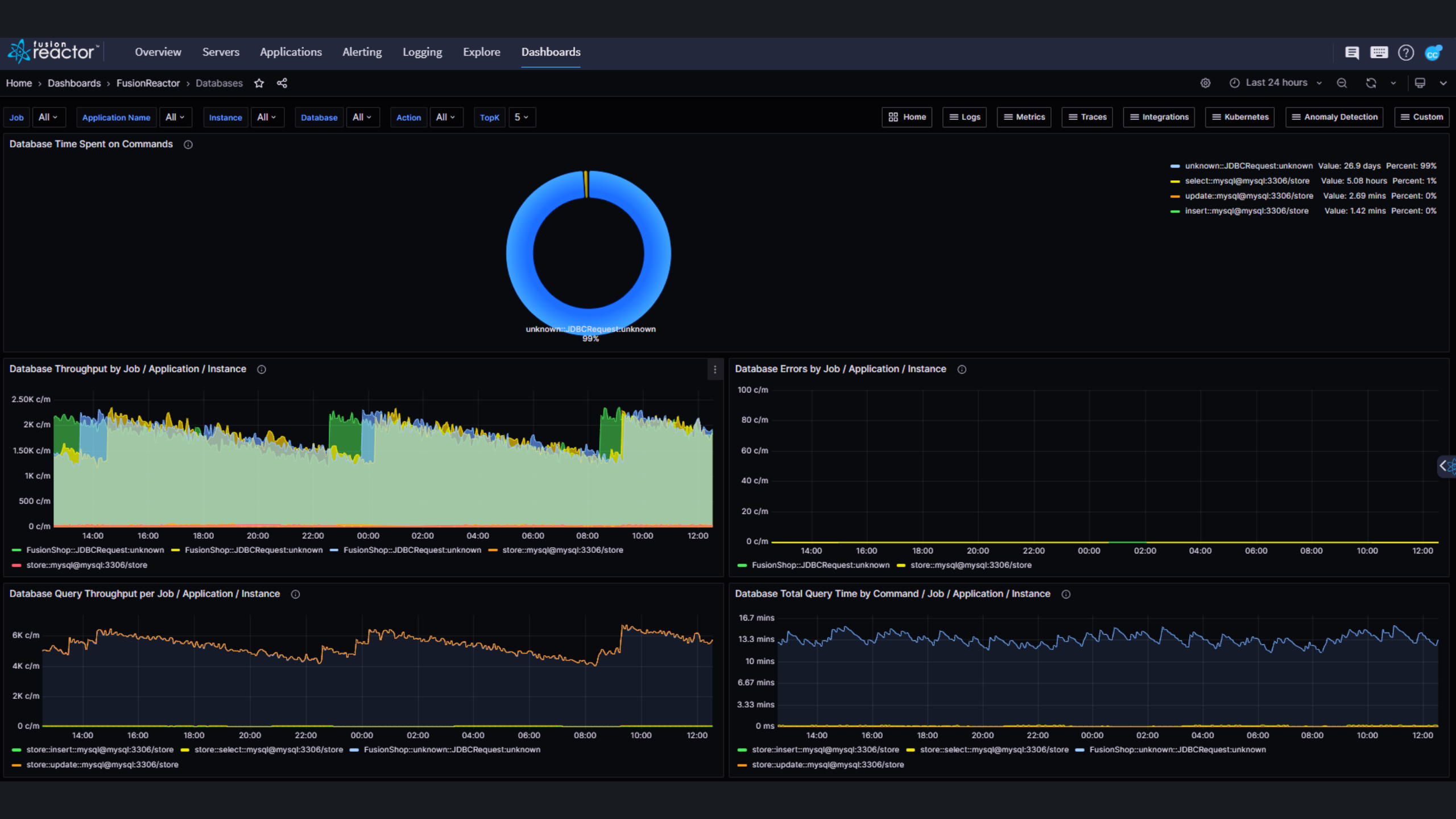Open the Explore menu

click(x=481, y=52)
